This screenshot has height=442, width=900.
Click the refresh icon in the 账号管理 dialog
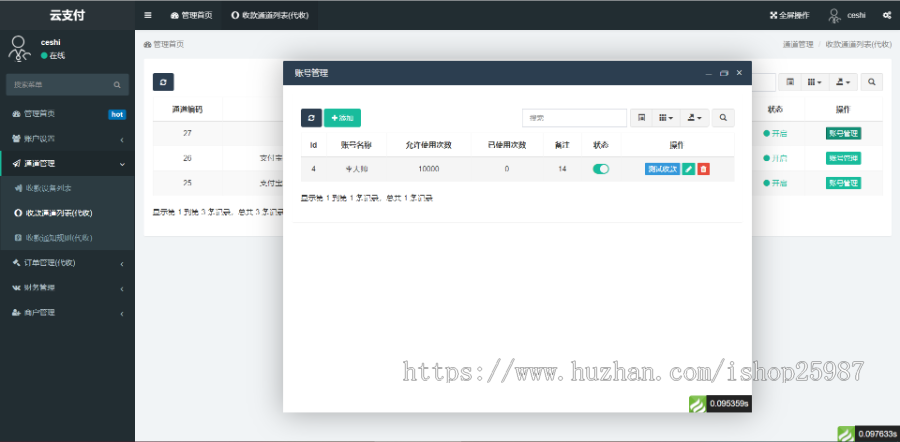311,118
